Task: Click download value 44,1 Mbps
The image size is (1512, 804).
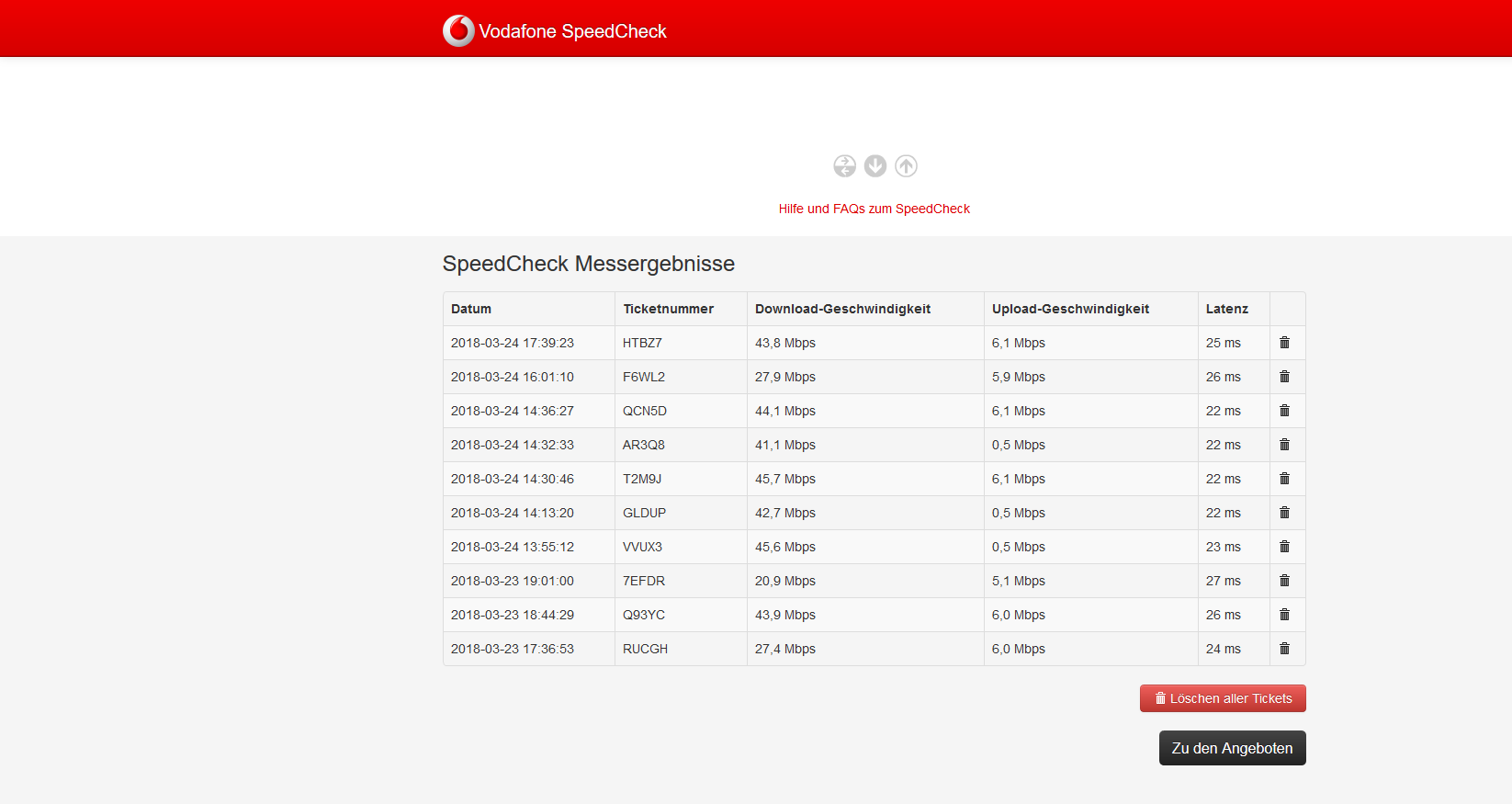Action: pyautogui.click(x=785, y=411)
